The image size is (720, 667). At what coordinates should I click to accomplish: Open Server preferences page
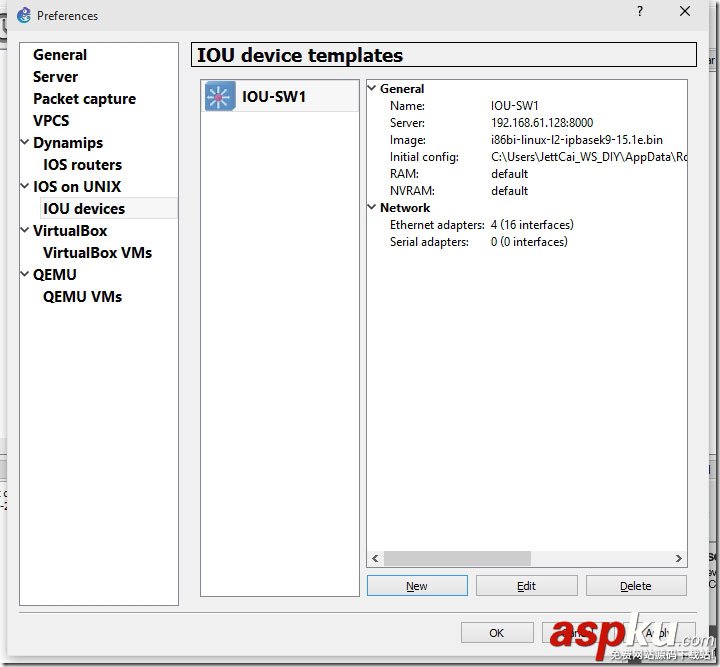pos(55,77)
